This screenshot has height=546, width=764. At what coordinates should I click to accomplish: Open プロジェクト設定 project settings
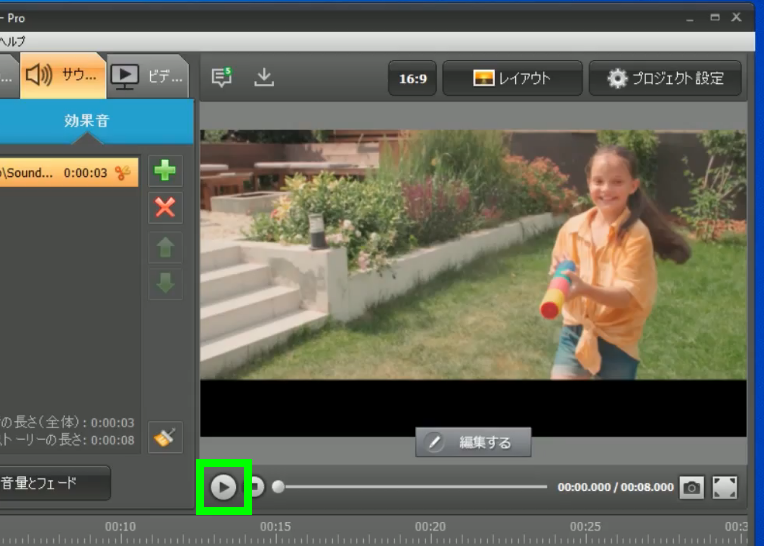pyautogui.click(x=665, y=79)
